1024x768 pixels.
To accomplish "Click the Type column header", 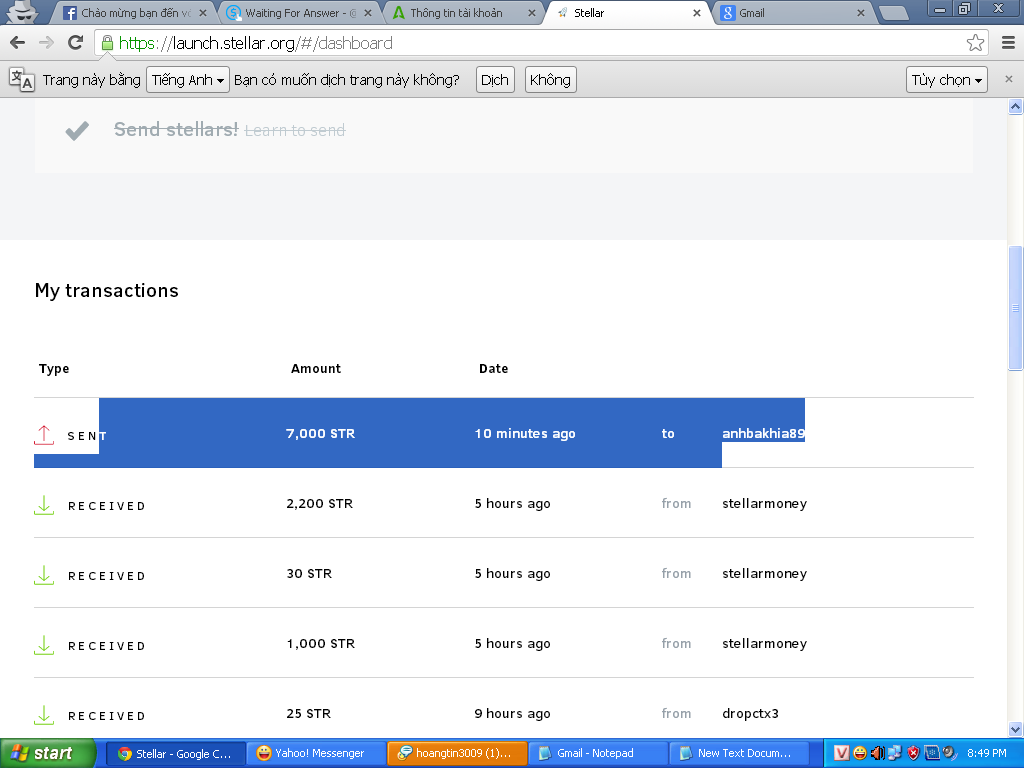I will 54,369.
